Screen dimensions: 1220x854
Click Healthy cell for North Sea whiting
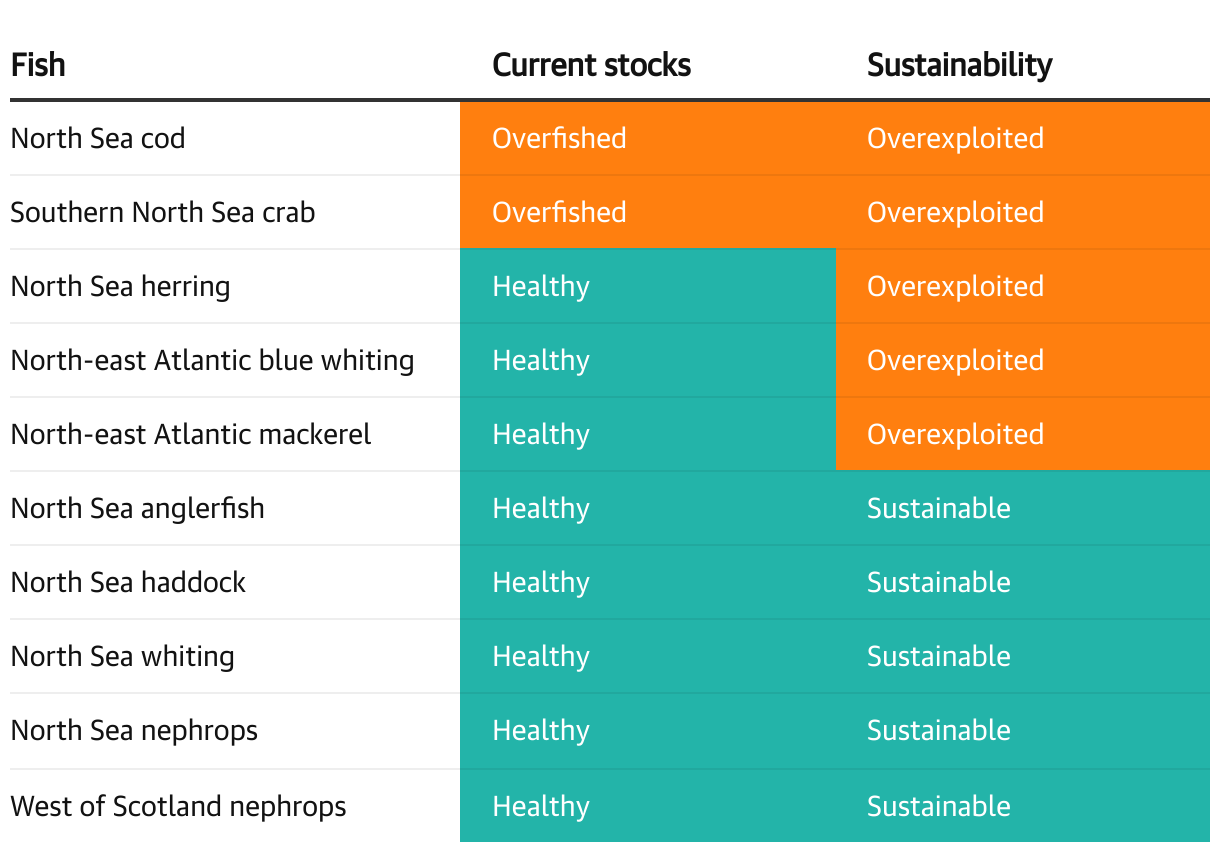(x=541, y=656)
